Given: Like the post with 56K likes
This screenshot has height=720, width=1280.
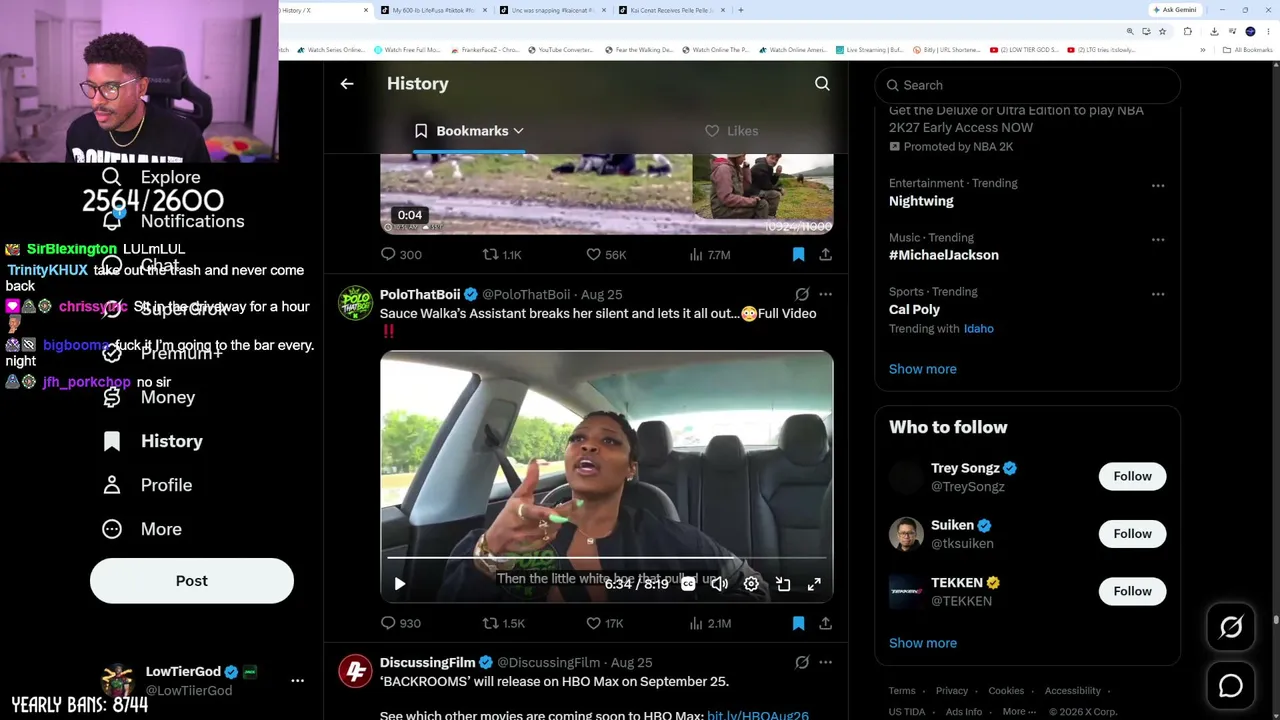Looking at the screenshot, I should tap(606, 255).
